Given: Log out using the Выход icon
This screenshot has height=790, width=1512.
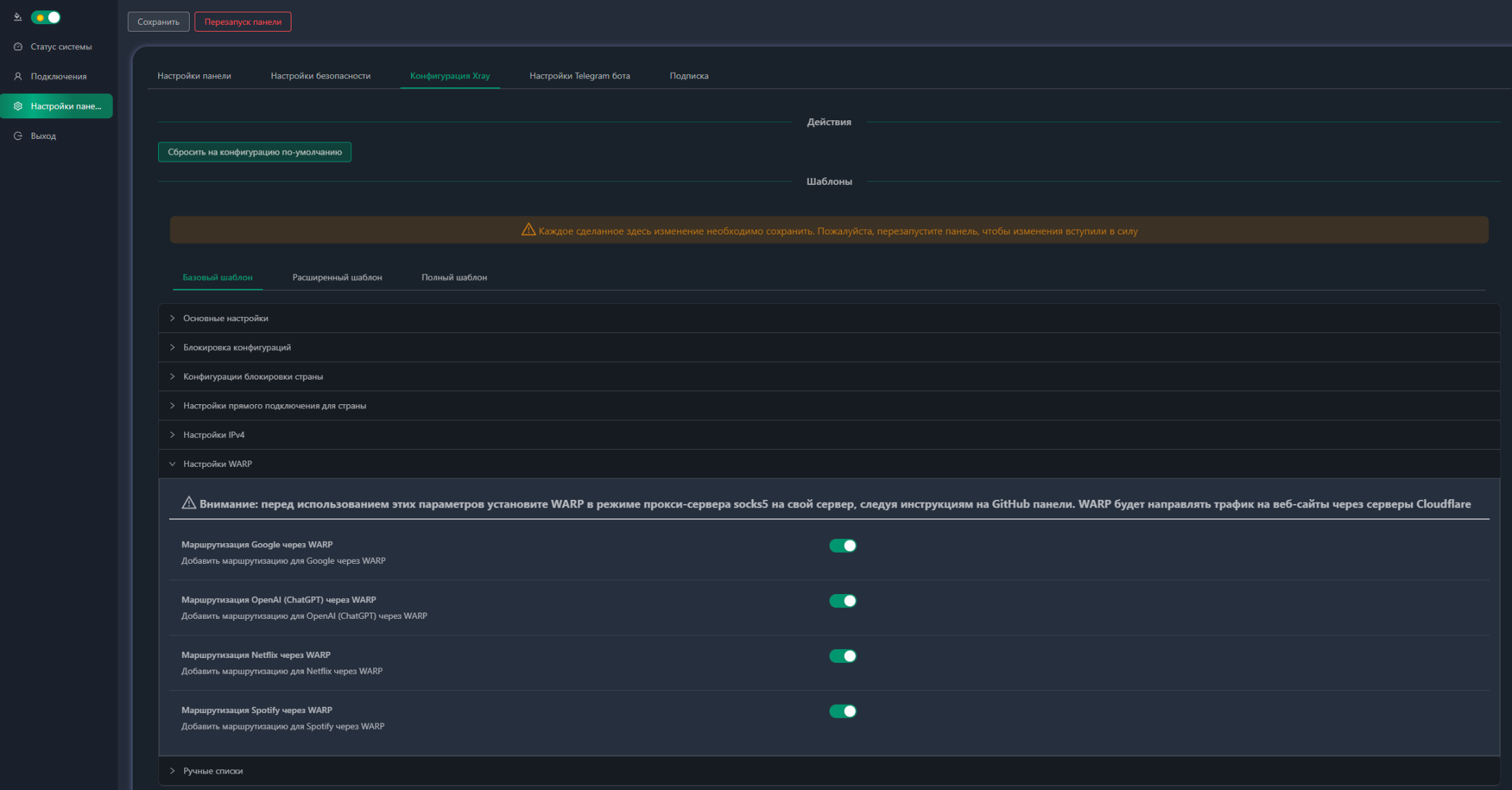Looking at the screenshot, I should point(18,136).
